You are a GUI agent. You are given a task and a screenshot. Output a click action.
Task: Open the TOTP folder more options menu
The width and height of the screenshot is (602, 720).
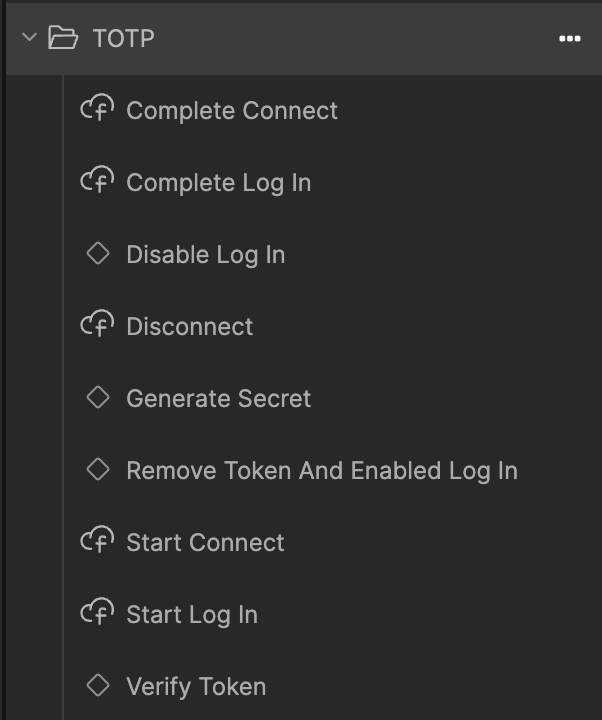(570, 38)
